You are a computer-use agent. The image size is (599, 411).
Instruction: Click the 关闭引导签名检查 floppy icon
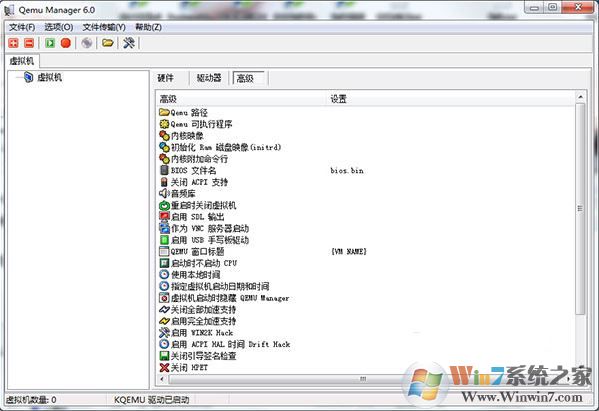164,356
